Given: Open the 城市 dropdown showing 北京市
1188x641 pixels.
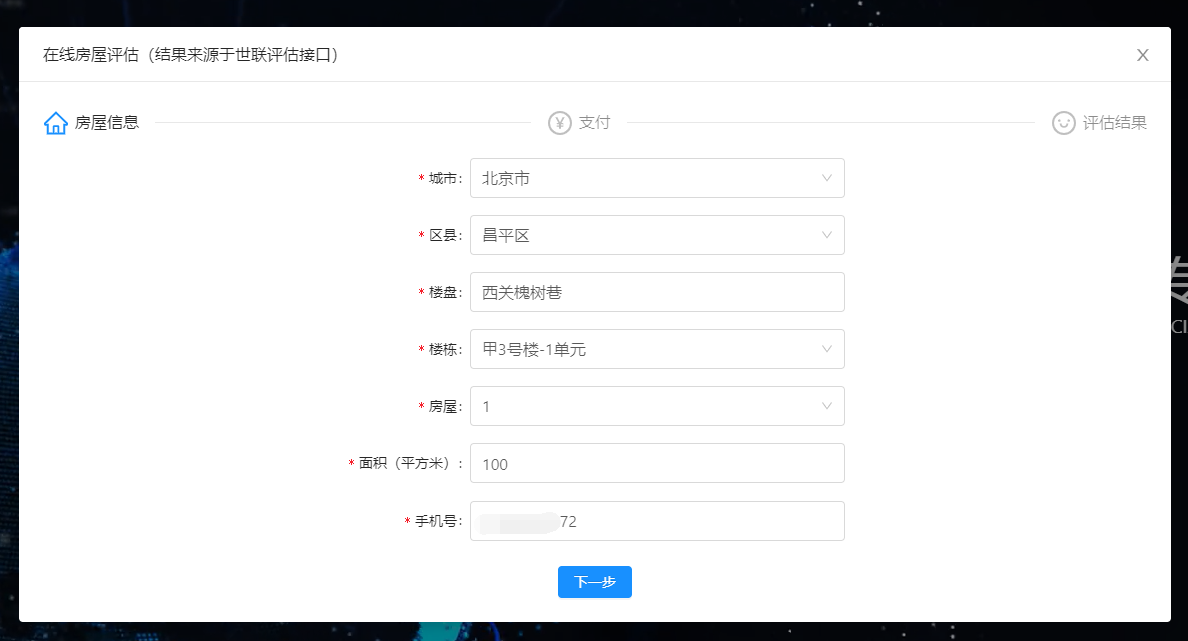Looking at the screenshot, I should 657,178.
